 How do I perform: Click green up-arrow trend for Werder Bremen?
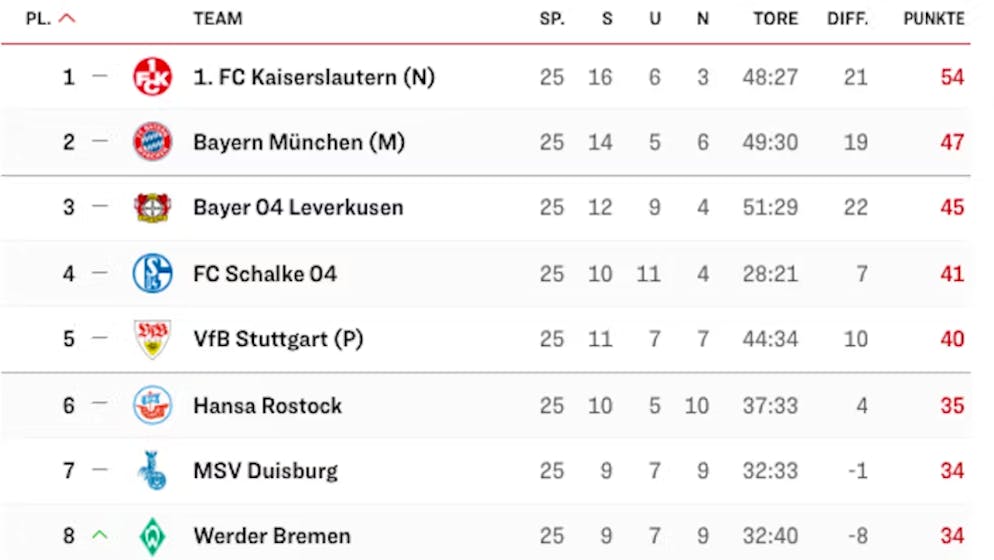point(99,536)
